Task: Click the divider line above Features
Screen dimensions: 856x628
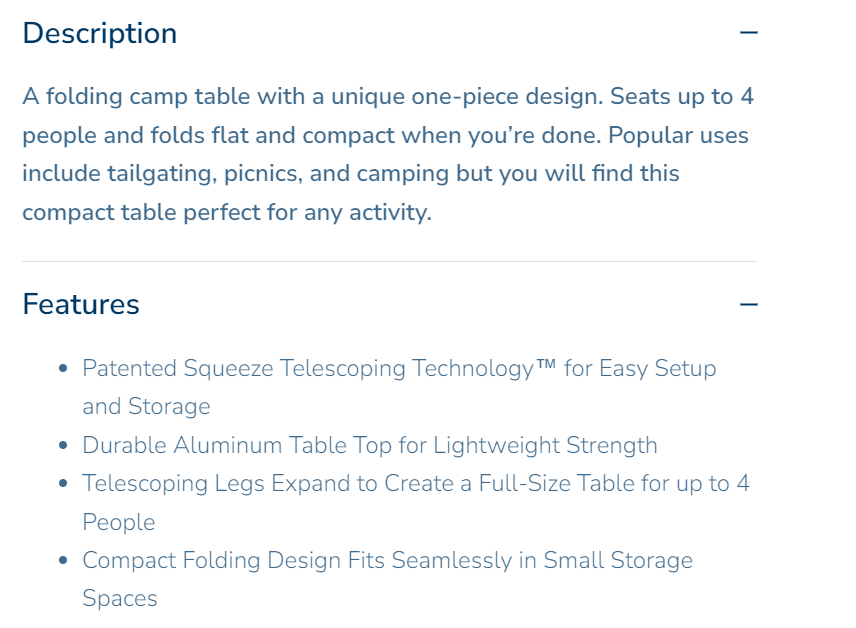Action: [x=389, y=262]
